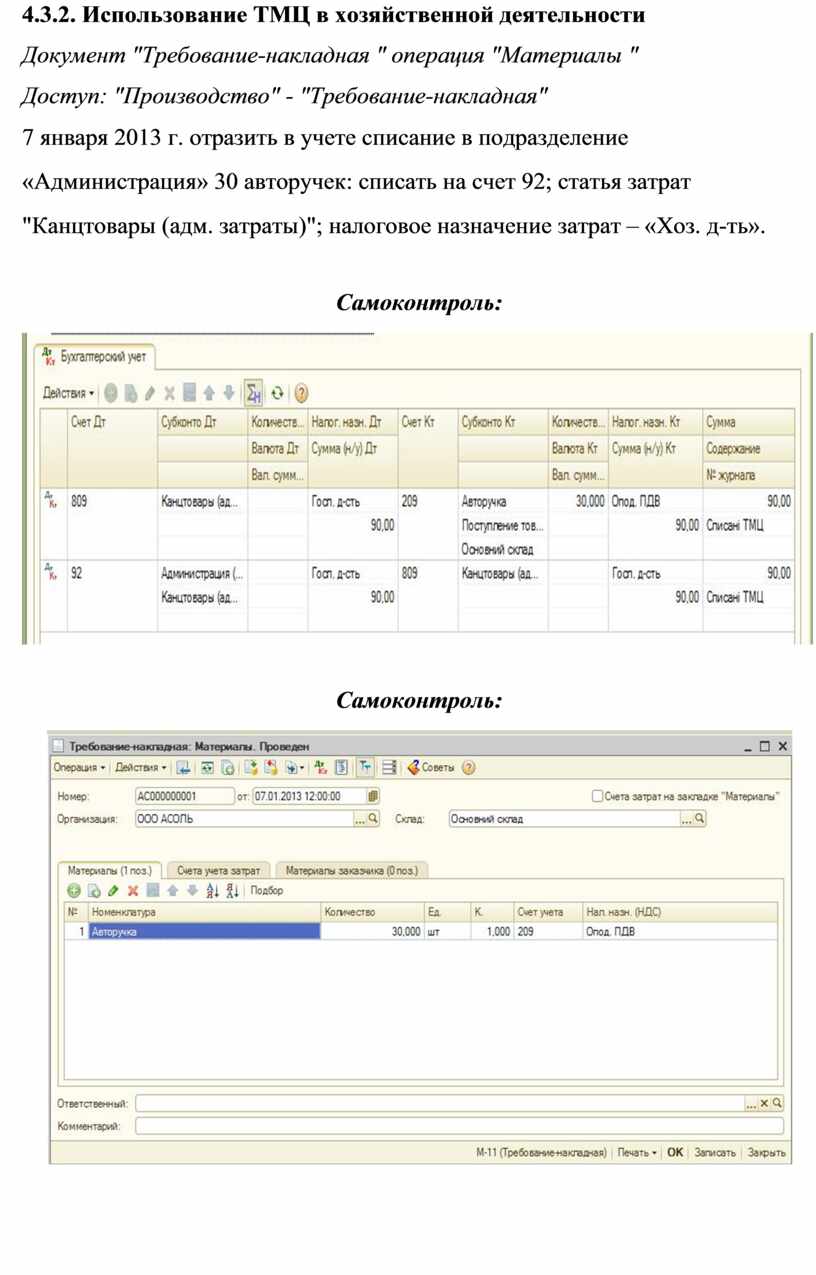This screenshot has width=816, height=1275.
Task: Enable 'Счета затрат на закладке Материалы' checkbox
Action: 597,796
